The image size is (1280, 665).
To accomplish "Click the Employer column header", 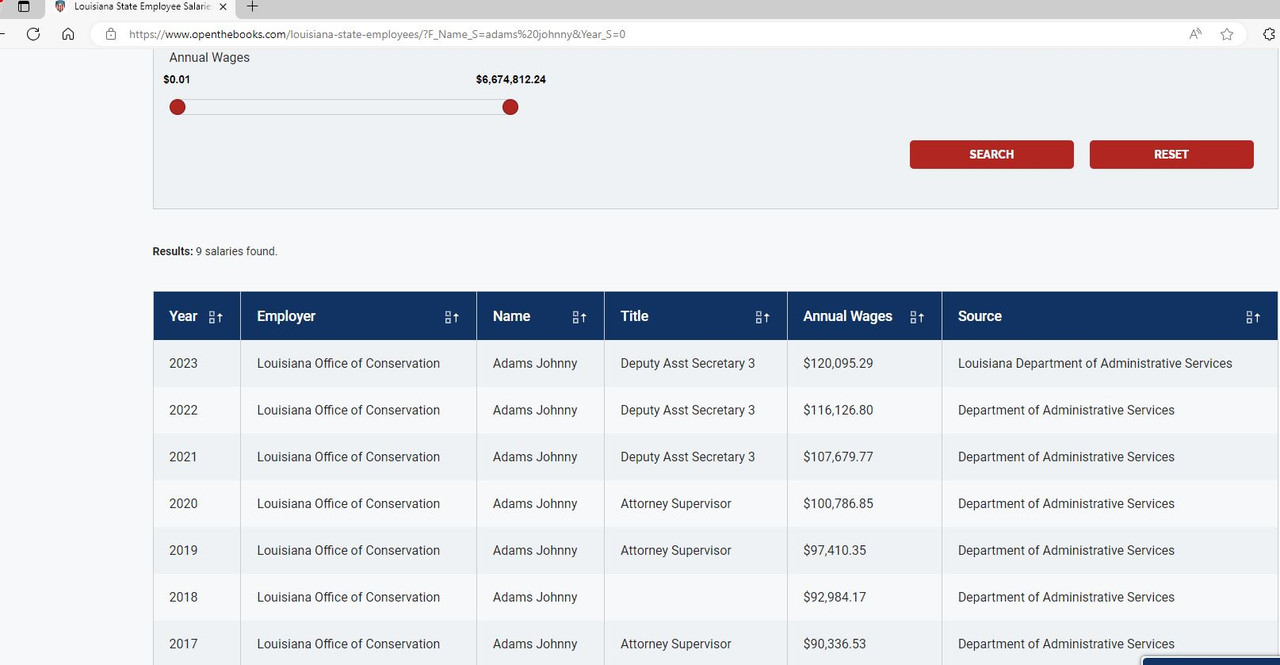I will point(359,316).
